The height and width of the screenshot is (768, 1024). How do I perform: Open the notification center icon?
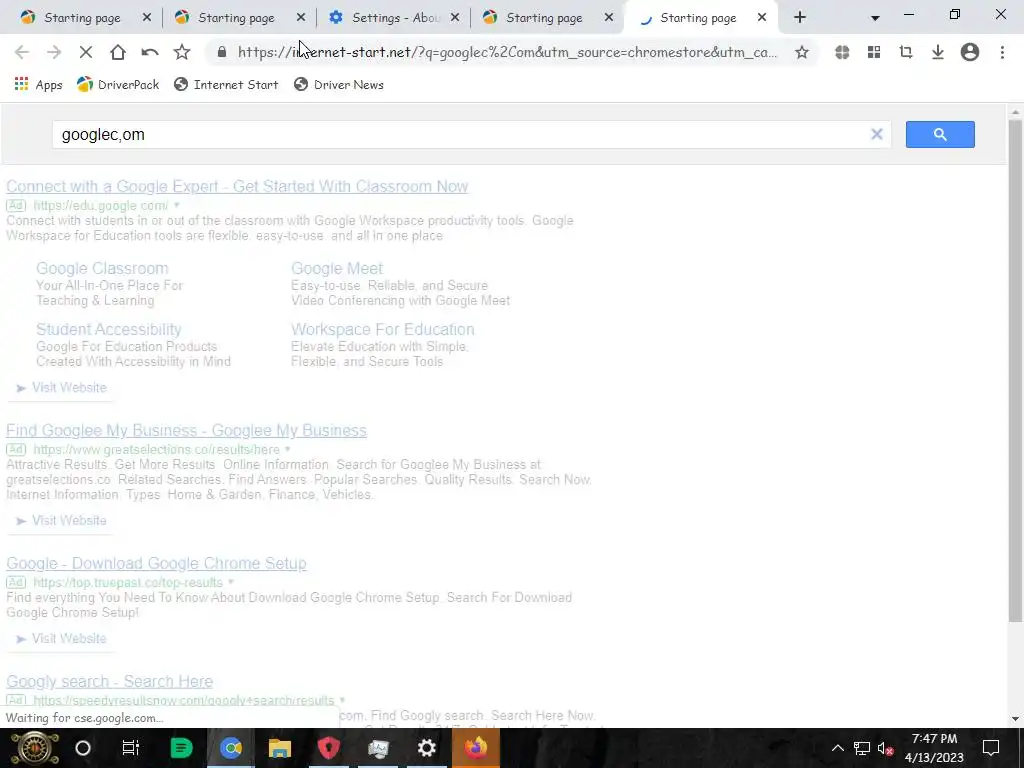point(991,748)
